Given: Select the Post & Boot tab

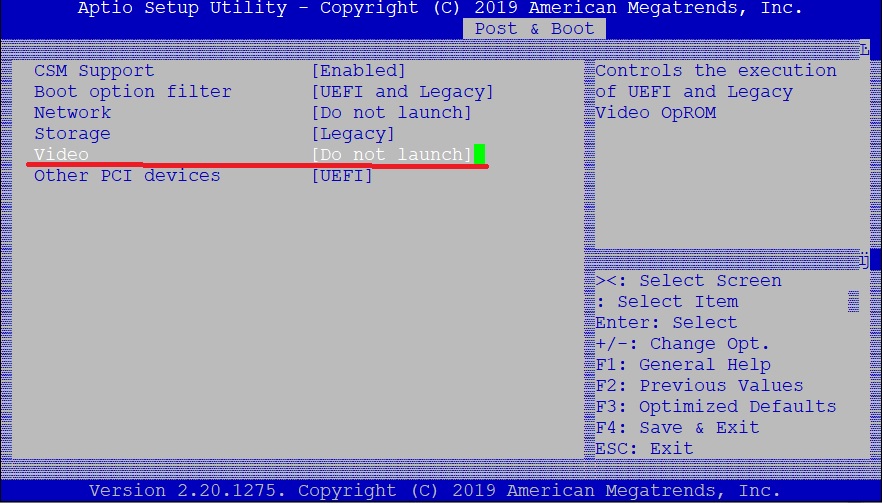Looking at the screenshot, I should click(x=534, y=29).
